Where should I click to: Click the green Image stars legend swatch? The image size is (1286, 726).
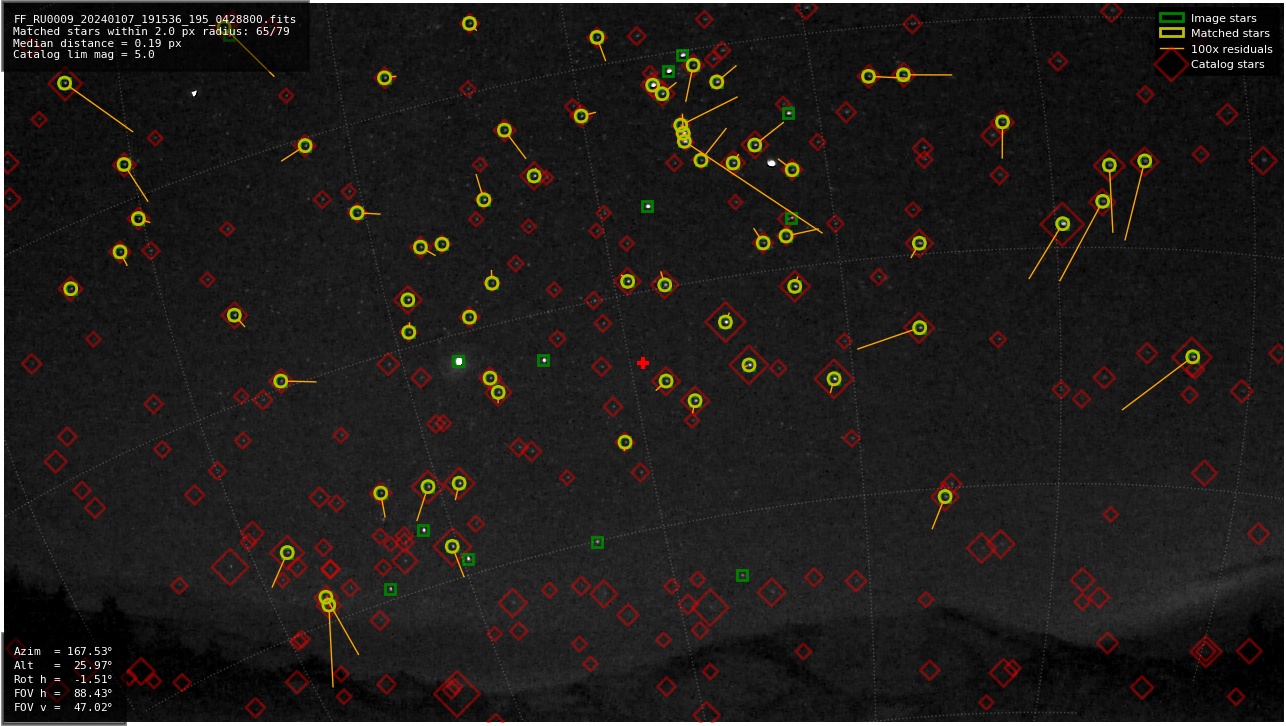click(x=1171, y=18)
